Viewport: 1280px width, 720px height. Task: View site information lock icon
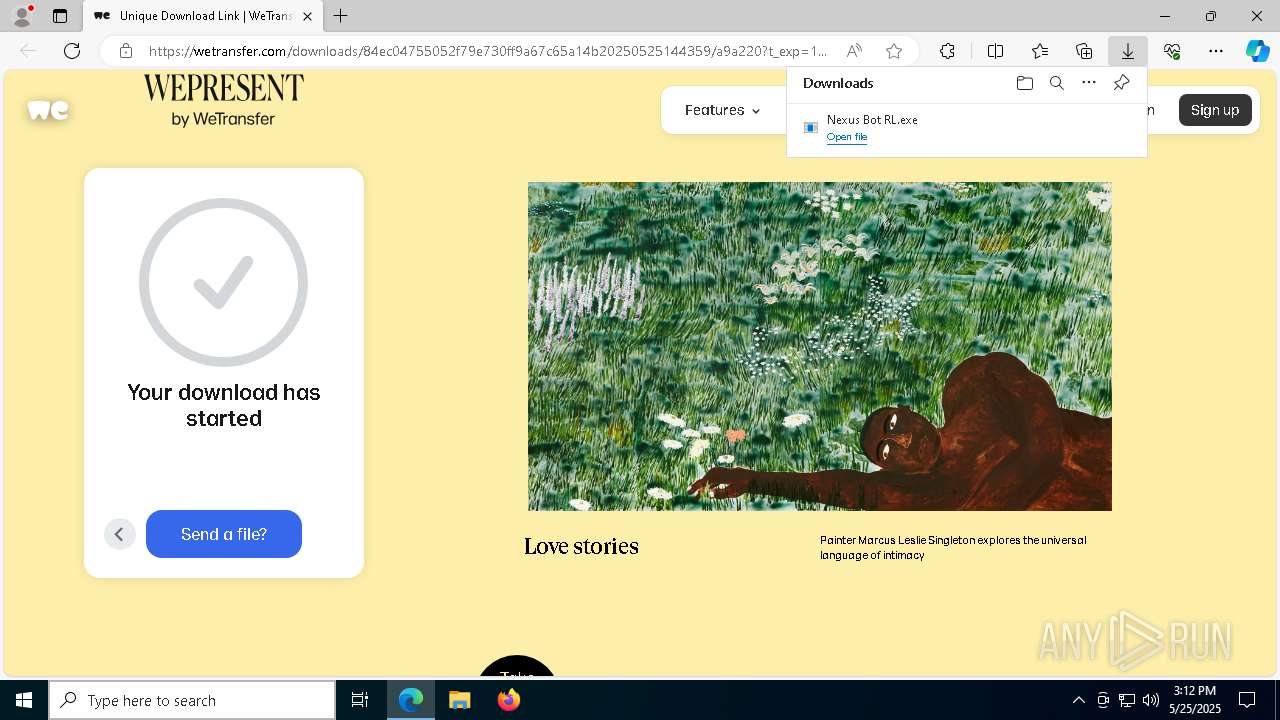tap(125, 51)
